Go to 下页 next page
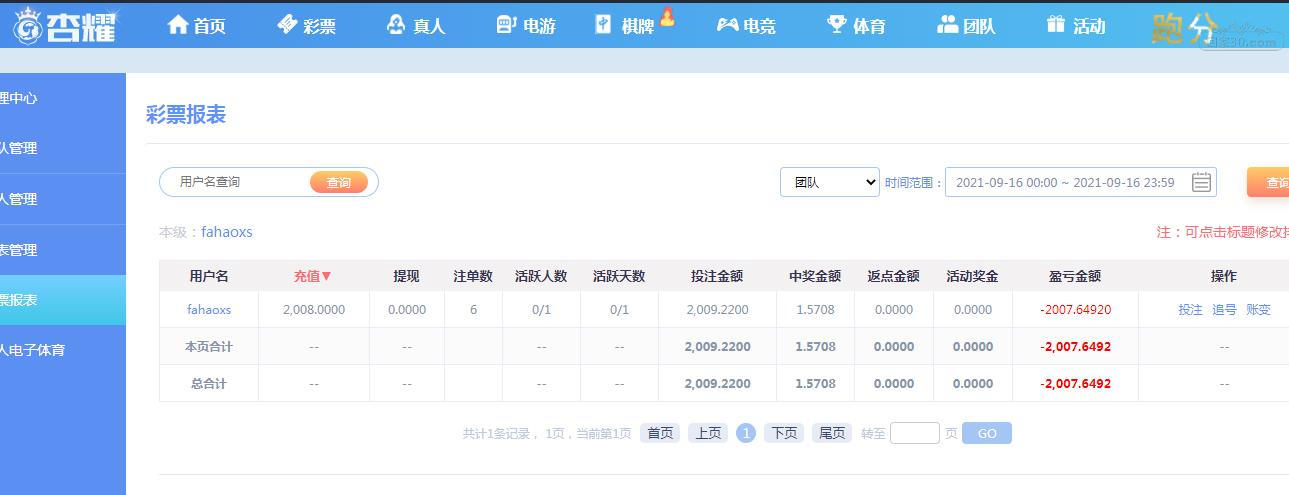This screenshot has height=495, width=1289. click(x=784, y=433)
